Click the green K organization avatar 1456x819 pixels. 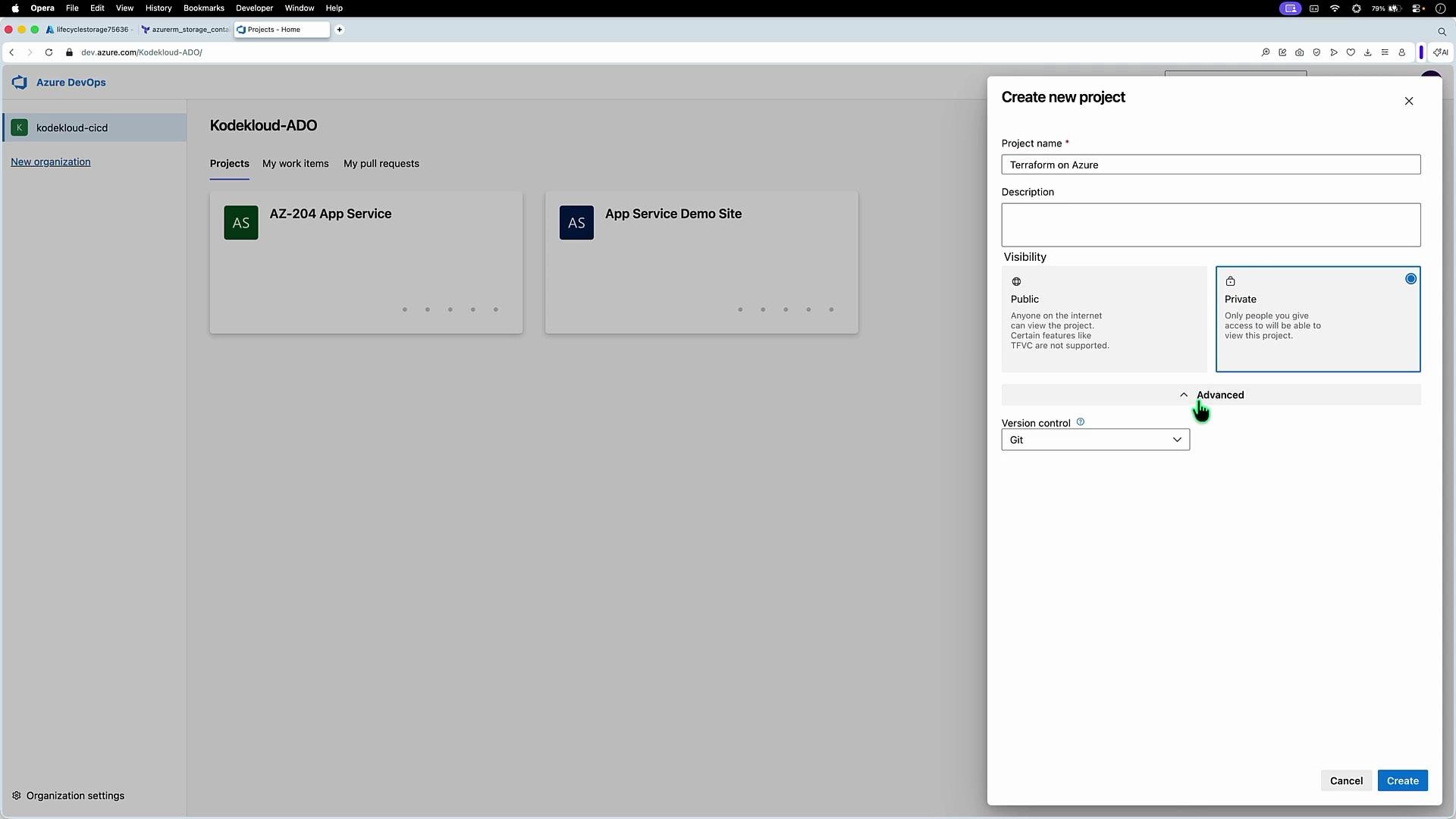(x=20, y=127)
